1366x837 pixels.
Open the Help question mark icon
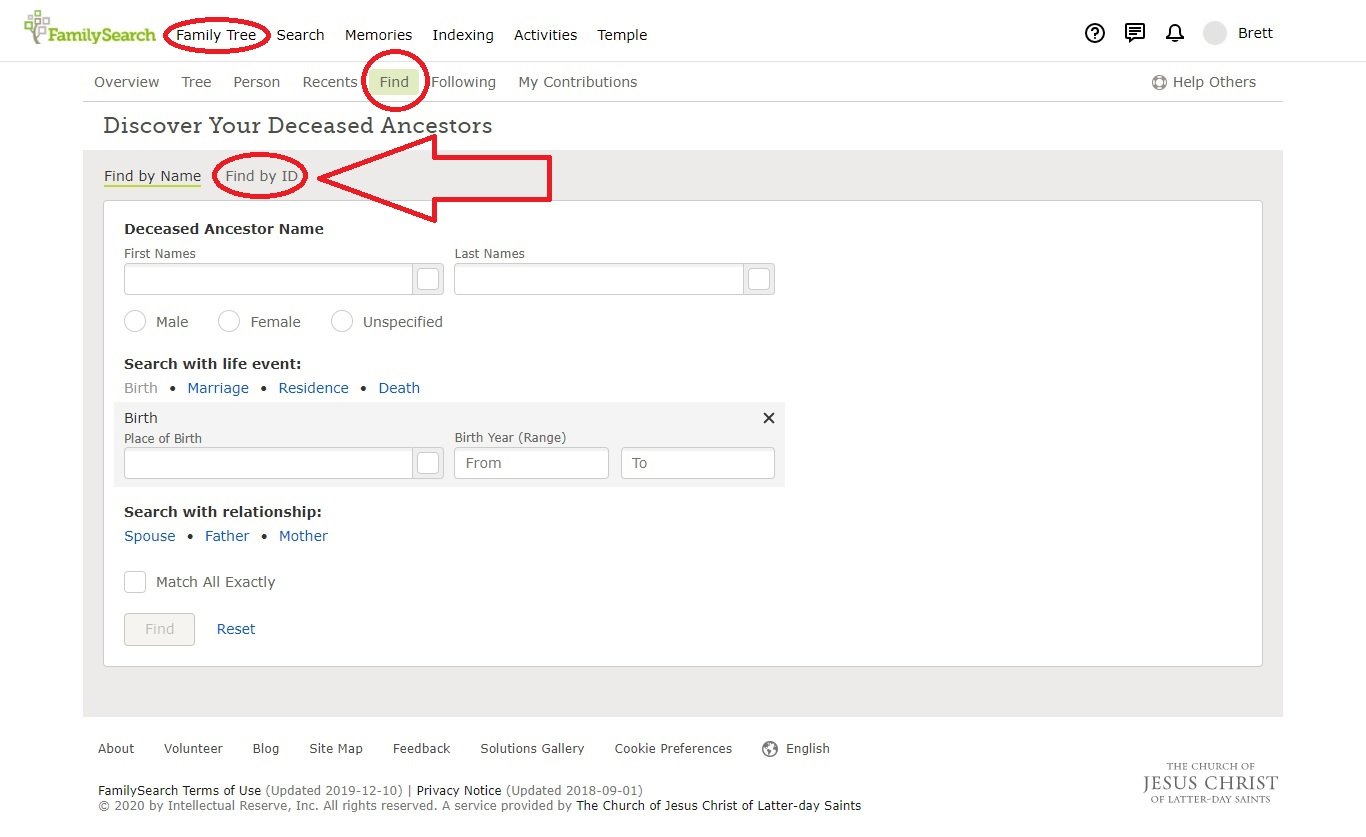point(1094,33)
